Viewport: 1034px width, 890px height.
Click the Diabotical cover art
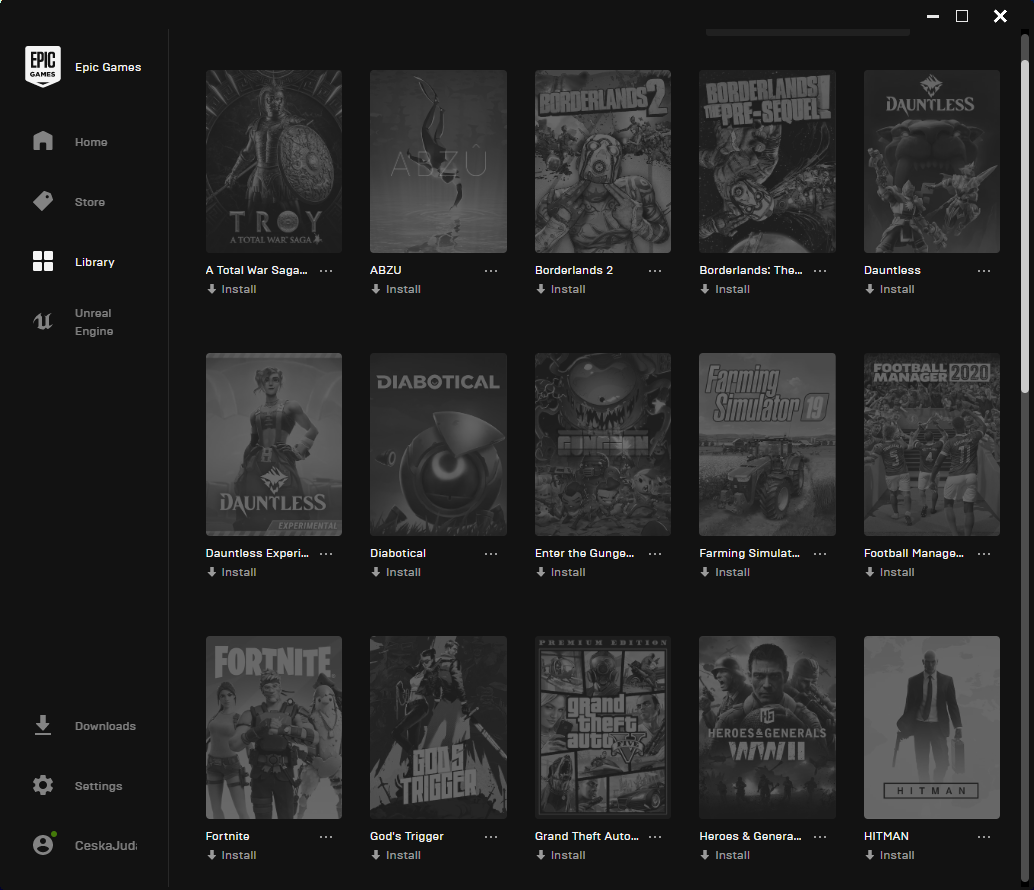[439, 444]
